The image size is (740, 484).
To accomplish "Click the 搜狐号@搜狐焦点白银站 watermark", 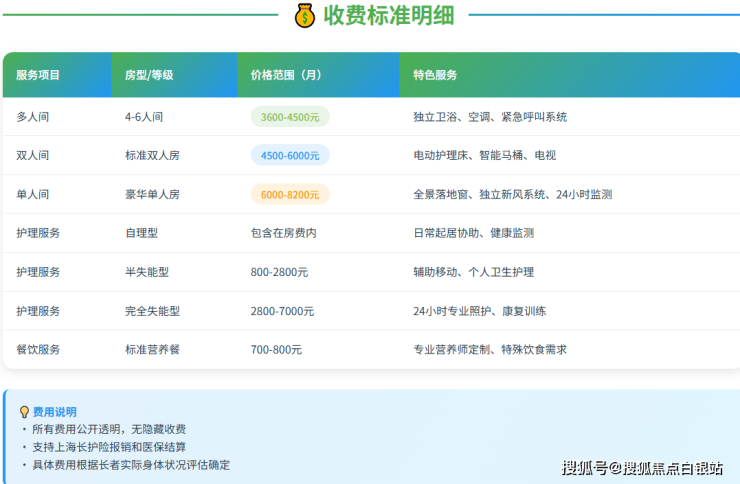I will pyautogui.click(x=642, y=467).
